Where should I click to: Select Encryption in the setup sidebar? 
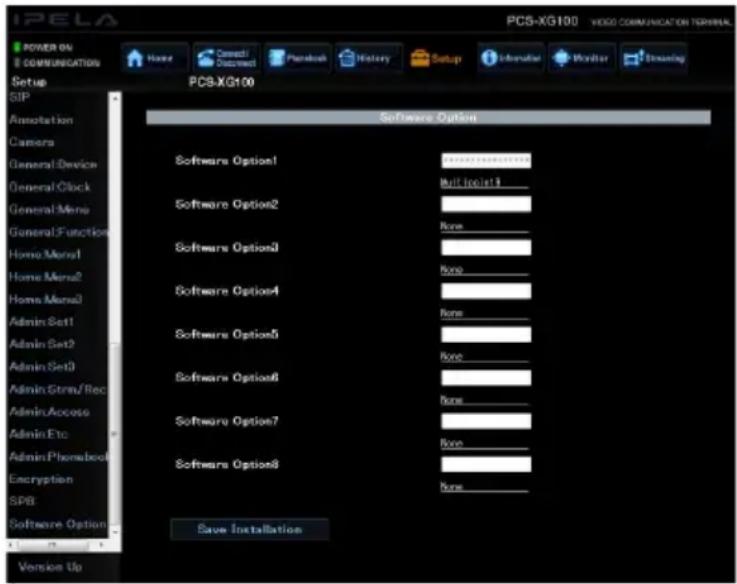pyautogui.click(x=41, y=479)
